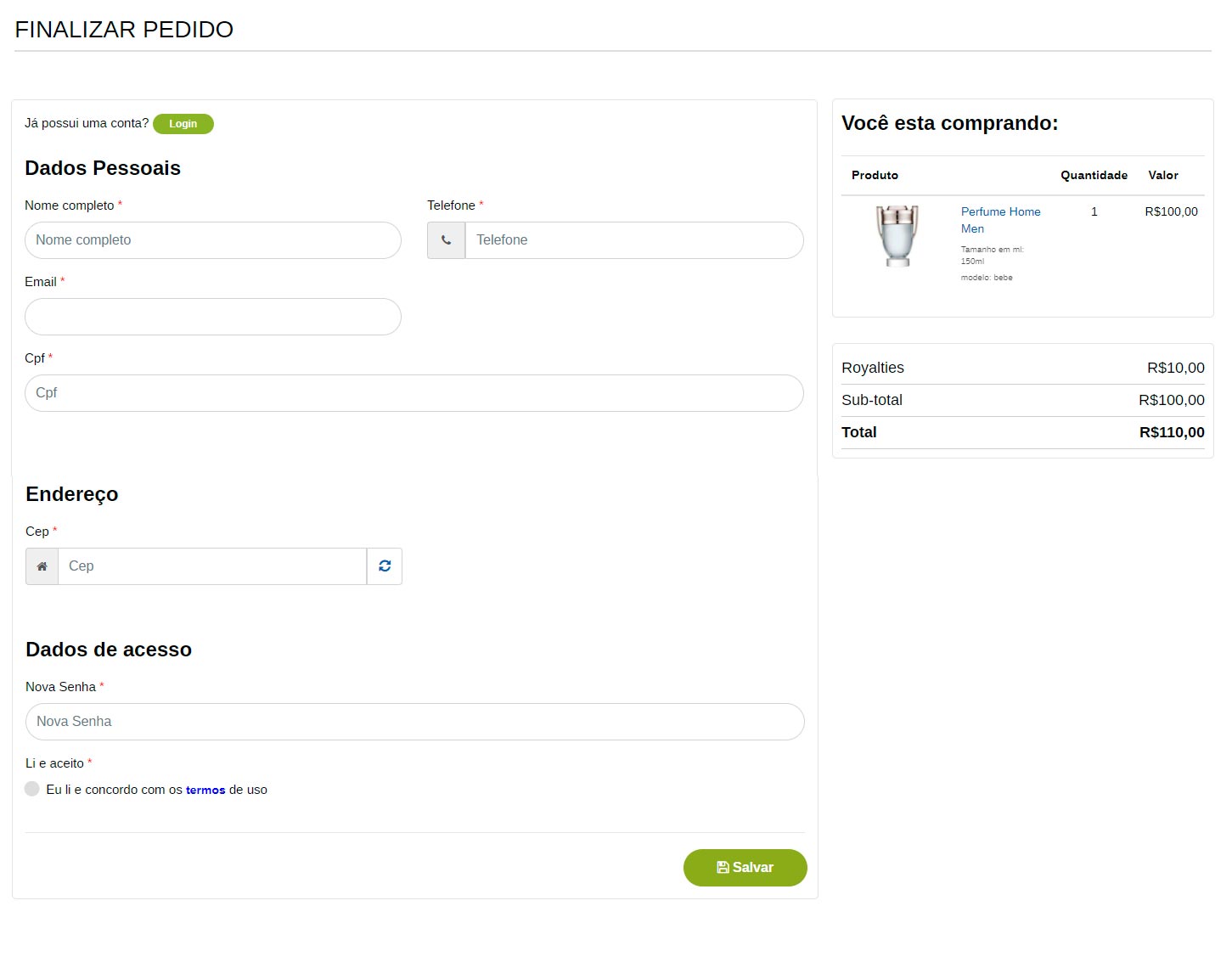This screenshot has width=1232, height=968.
Task: Click the Total amount R$110,00
Action: 1171,432
